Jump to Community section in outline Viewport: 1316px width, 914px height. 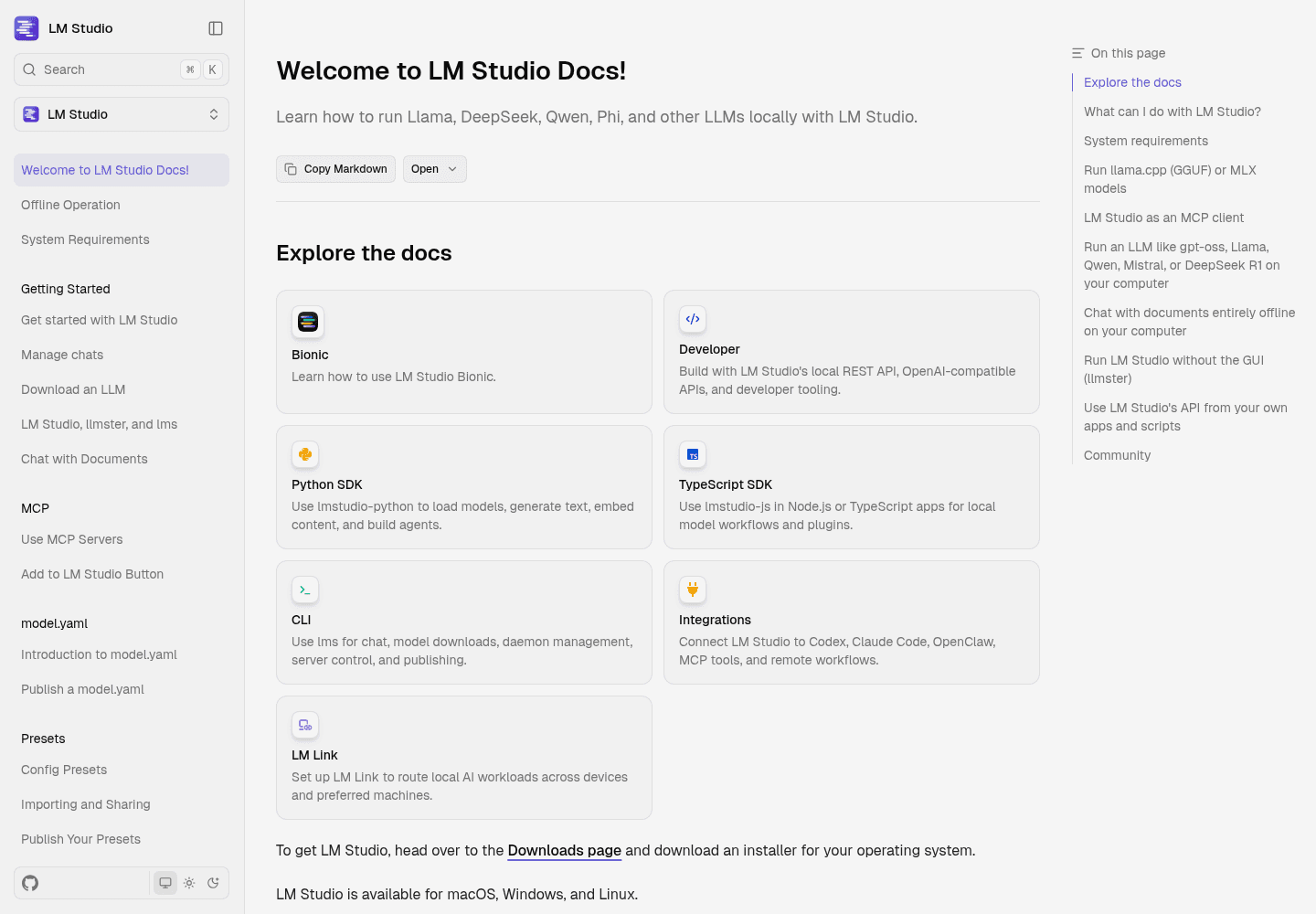(1117, 455)
